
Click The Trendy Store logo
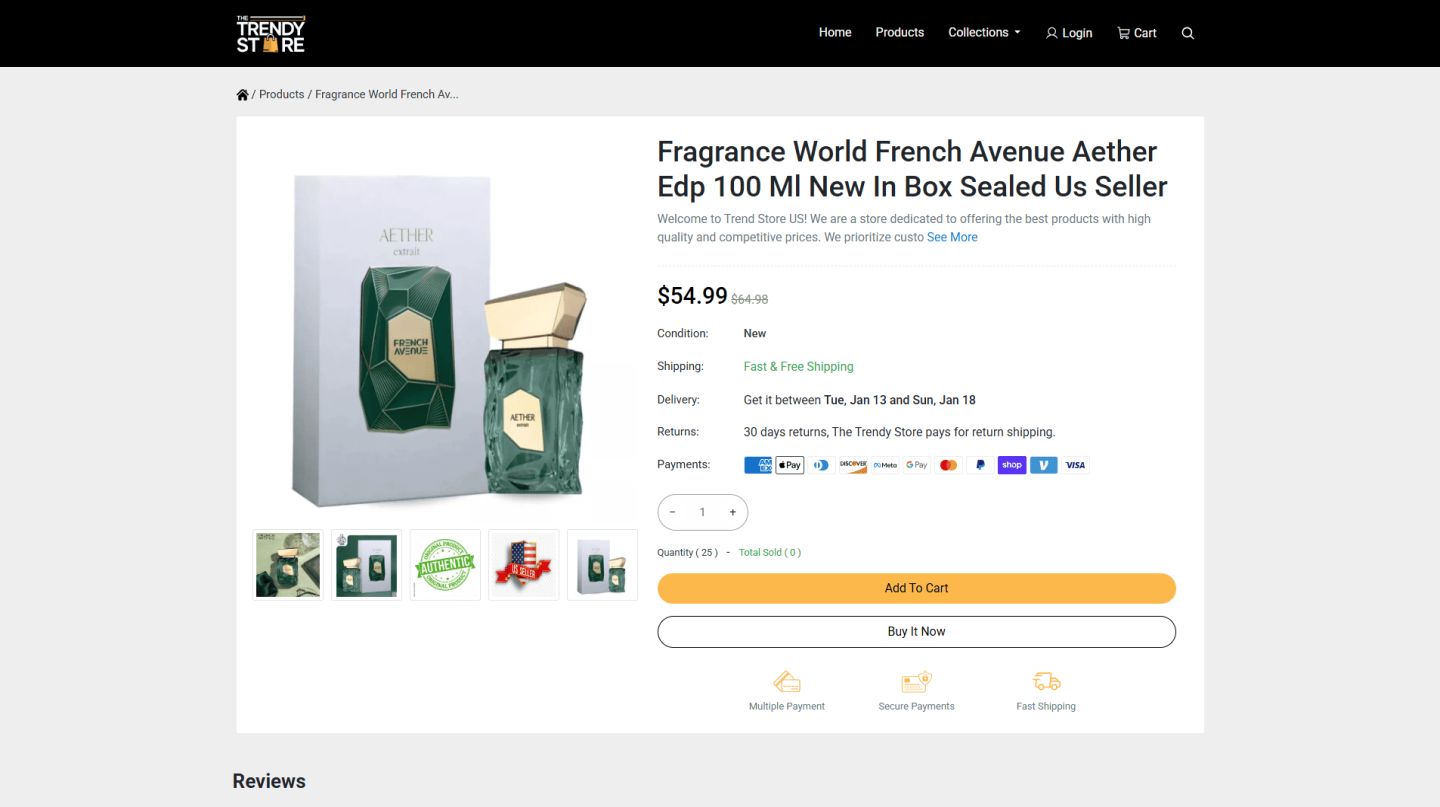(x=271, y=33)
